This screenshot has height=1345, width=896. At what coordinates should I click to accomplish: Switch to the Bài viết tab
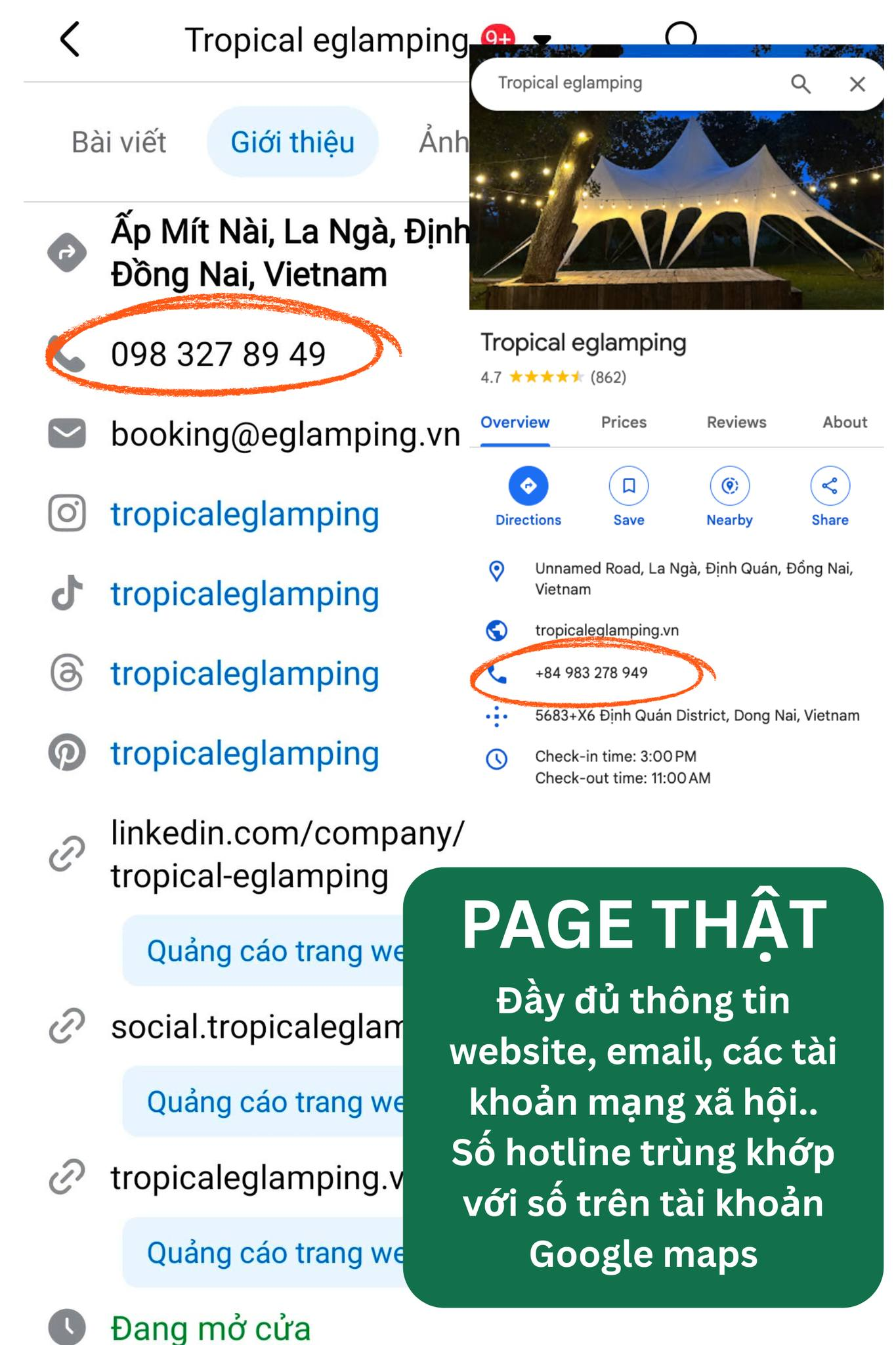pos(119,142)
